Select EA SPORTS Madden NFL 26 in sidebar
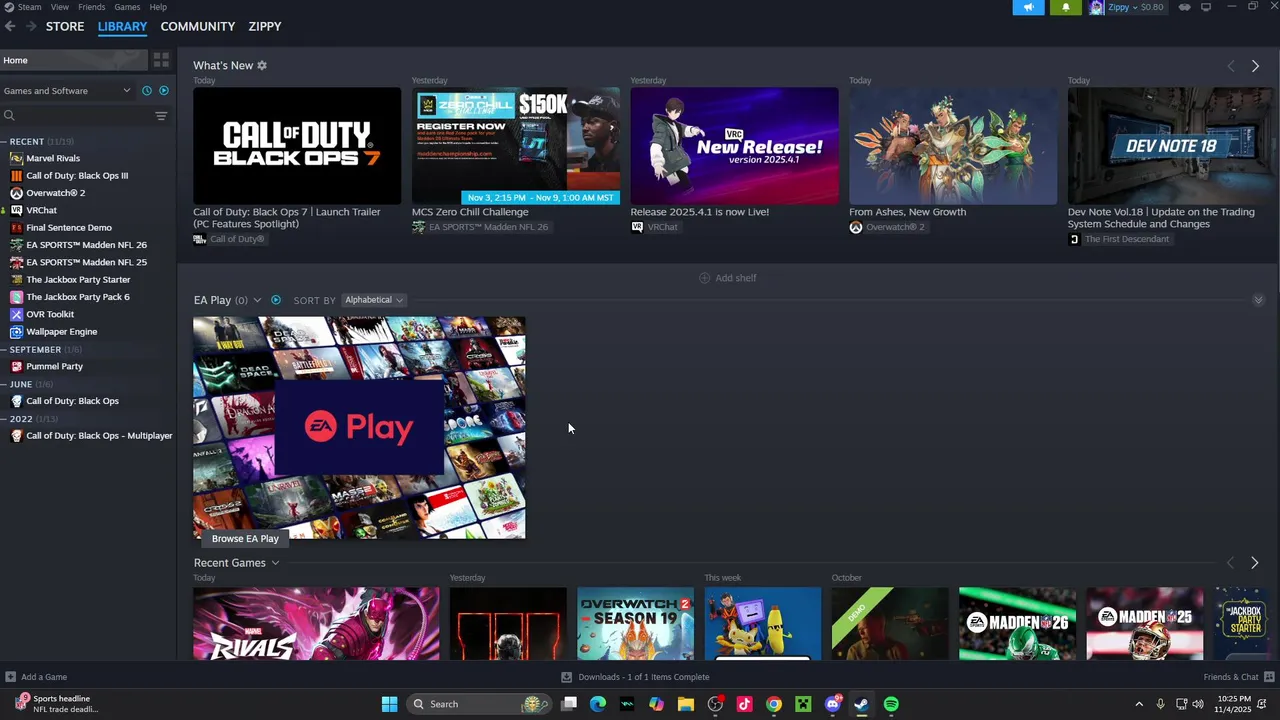This screenshot has width=1280, height=720. tap(88, 245)
